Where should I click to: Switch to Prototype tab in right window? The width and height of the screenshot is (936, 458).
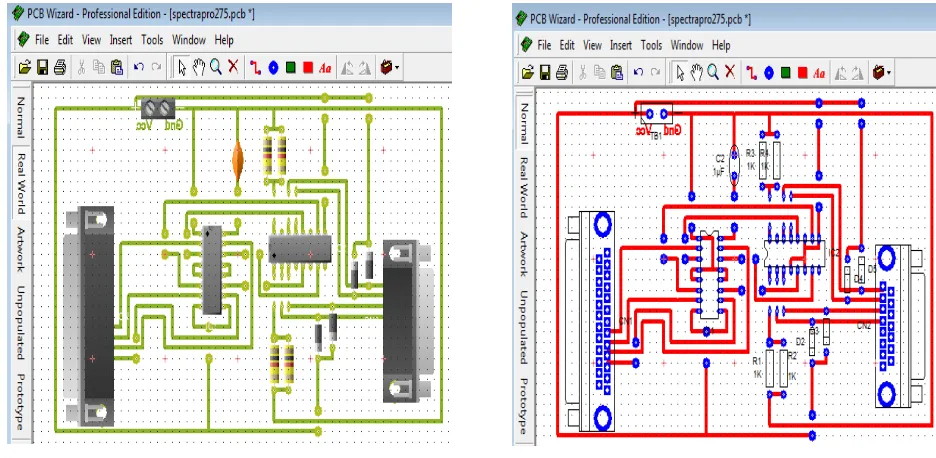pyautogui.click(x=524, y=405)
